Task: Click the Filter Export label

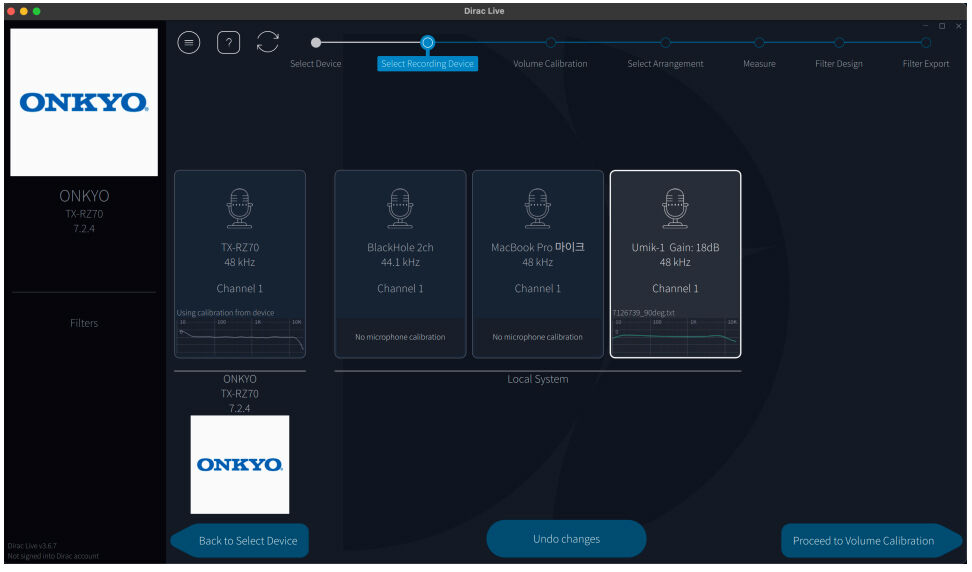Action: point(926,64)
